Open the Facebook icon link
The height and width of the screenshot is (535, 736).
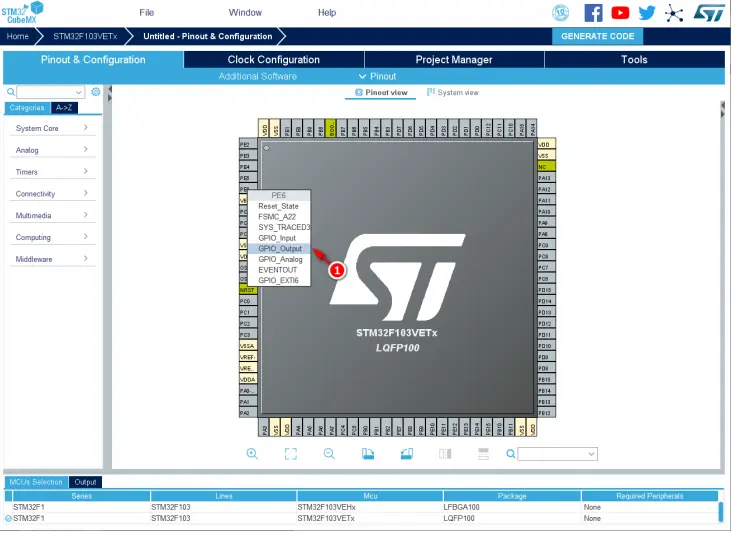tap(593, 13)
